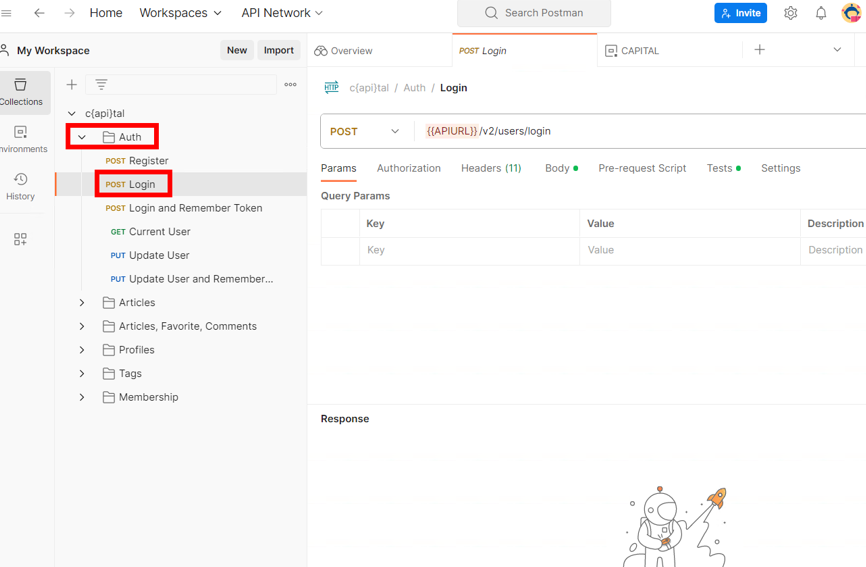This screenshot has height=567, width=866.
Task: Expand the Tags folder chevron
Action: coord(82,374)
